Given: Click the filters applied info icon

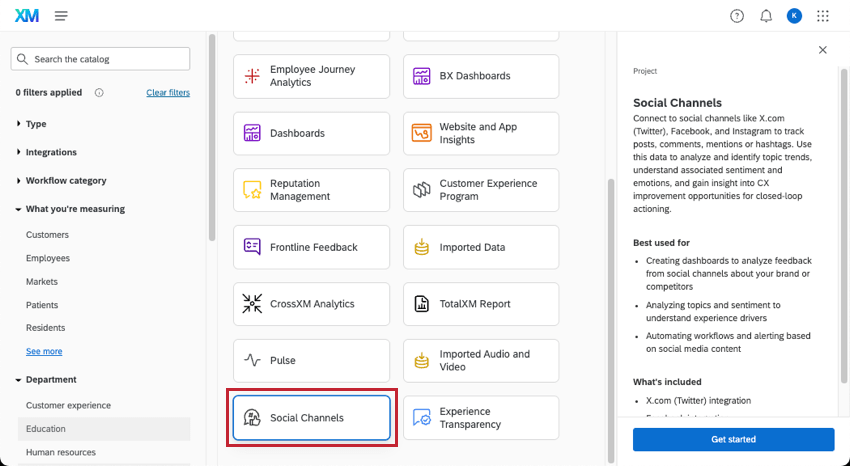Looking at the screenshot, I should coord(99,93).
